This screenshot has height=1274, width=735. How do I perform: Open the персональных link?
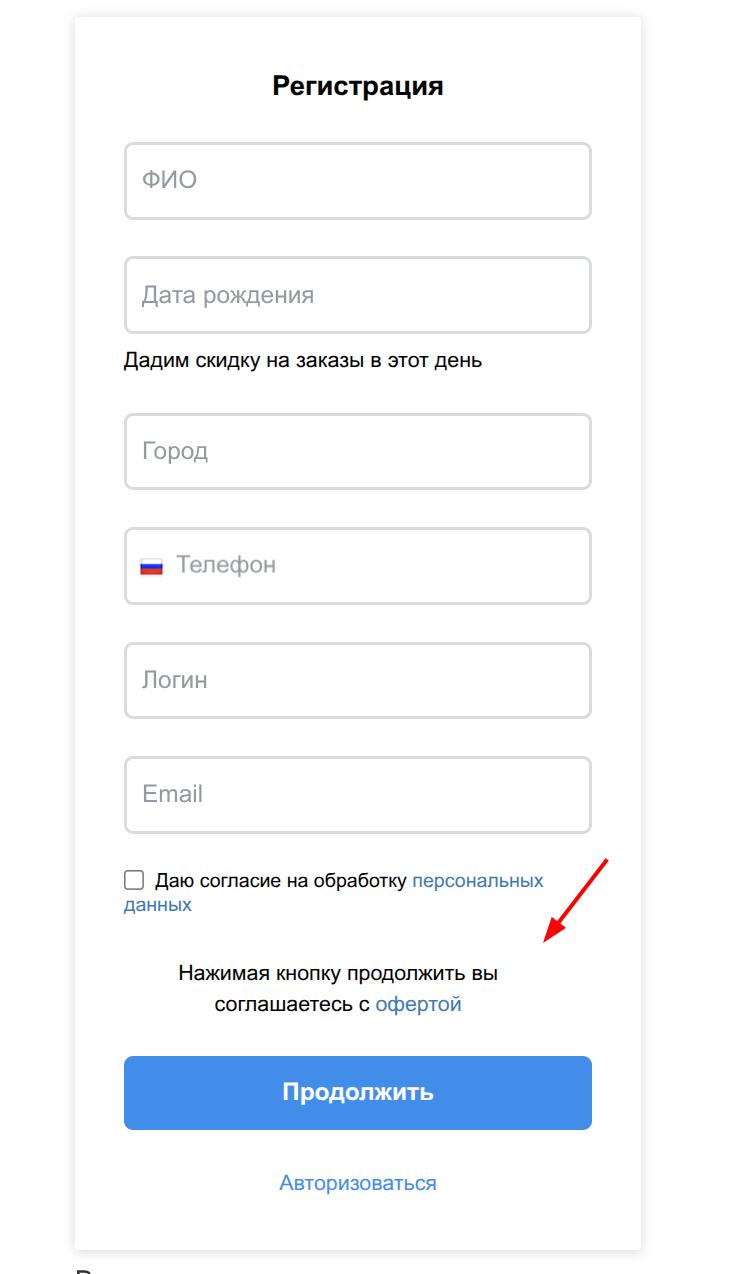(478, 881)
